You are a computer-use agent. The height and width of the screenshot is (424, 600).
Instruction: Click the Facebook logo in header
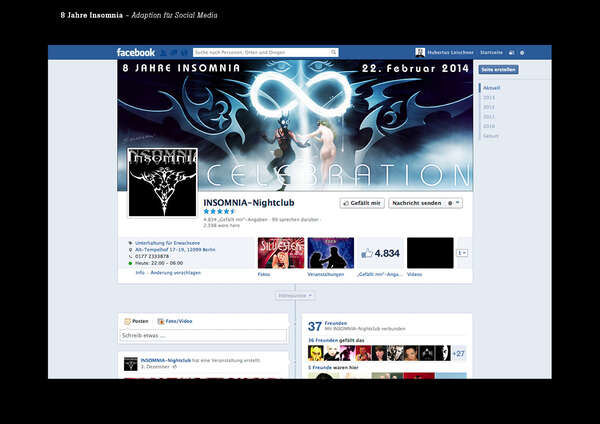pyautogui.click(x=136, y=52)
